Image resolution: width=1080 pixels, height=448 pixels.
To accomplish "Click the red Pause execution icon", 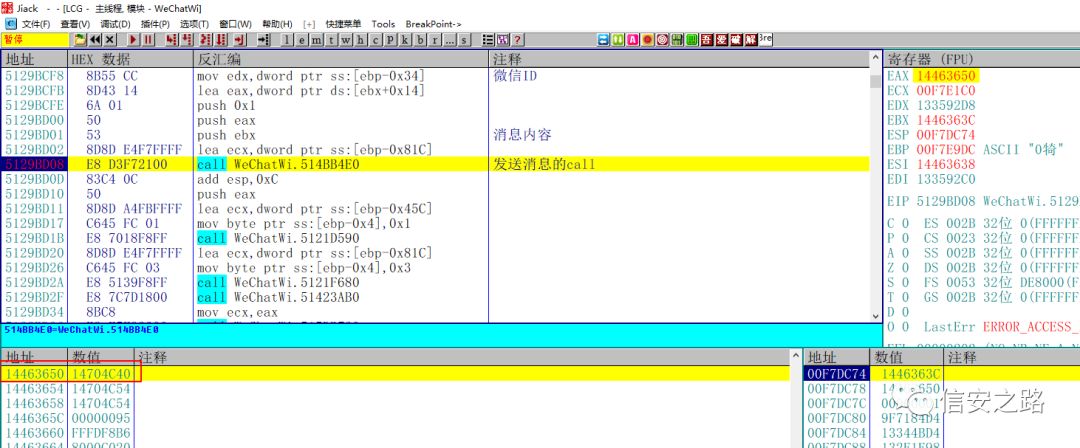I will click(147, 40).
